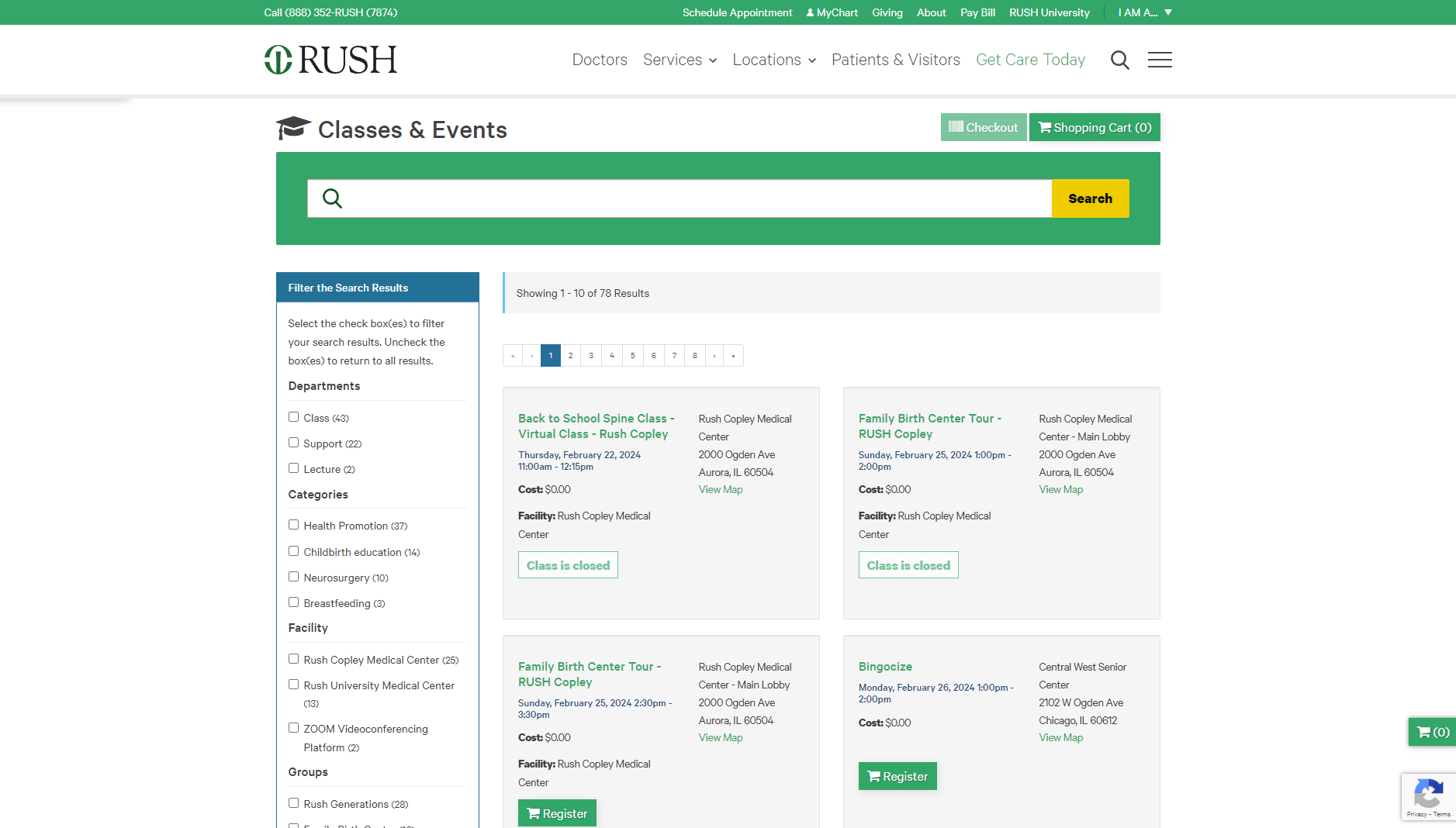Image resolution: width=1456 pixels, height=828 pixels.
Task: Open About in top bar
Action: pos(931,12)
